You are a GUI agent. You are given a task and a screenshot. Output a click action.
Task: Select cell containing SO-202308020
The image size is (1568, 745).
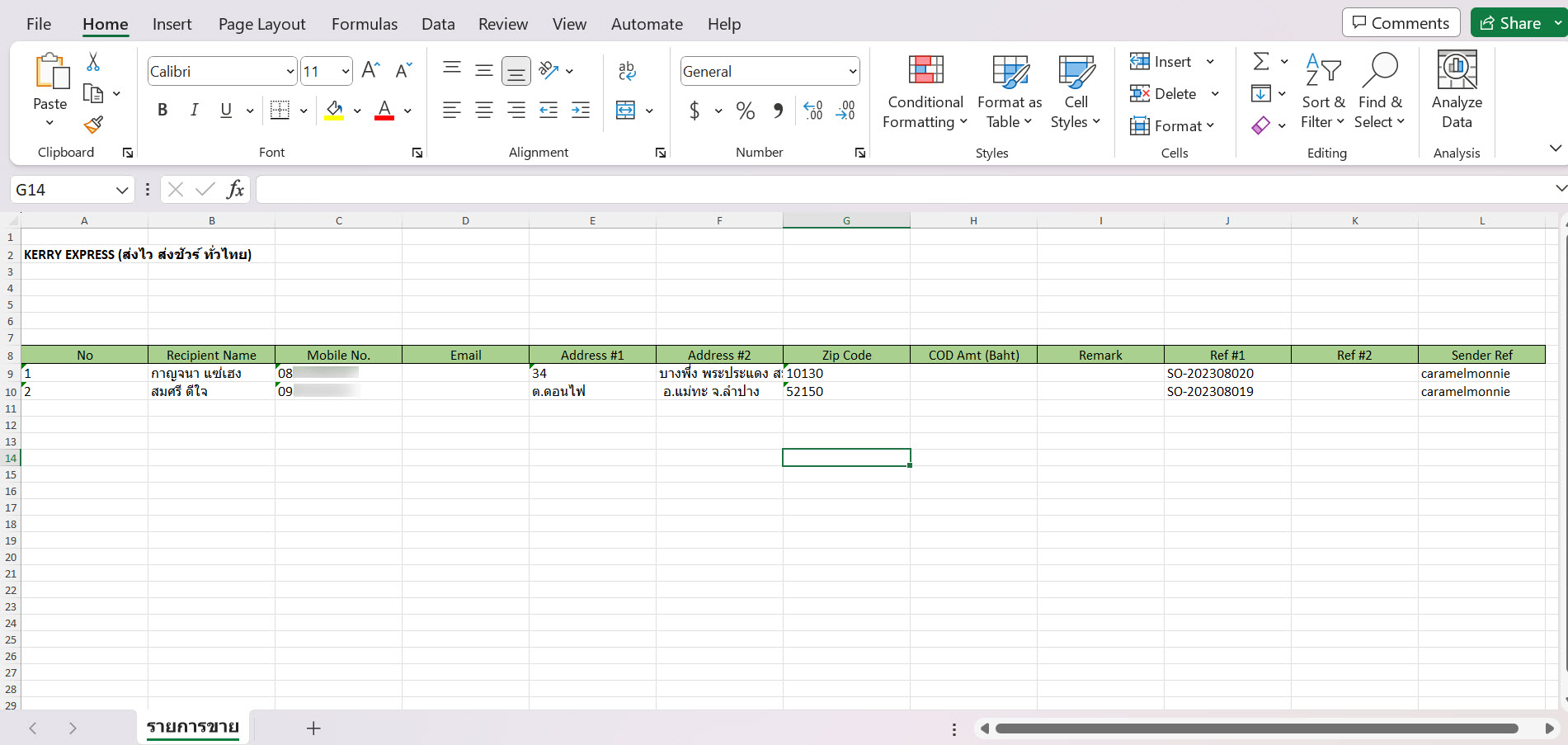(x=1227, y=373)
